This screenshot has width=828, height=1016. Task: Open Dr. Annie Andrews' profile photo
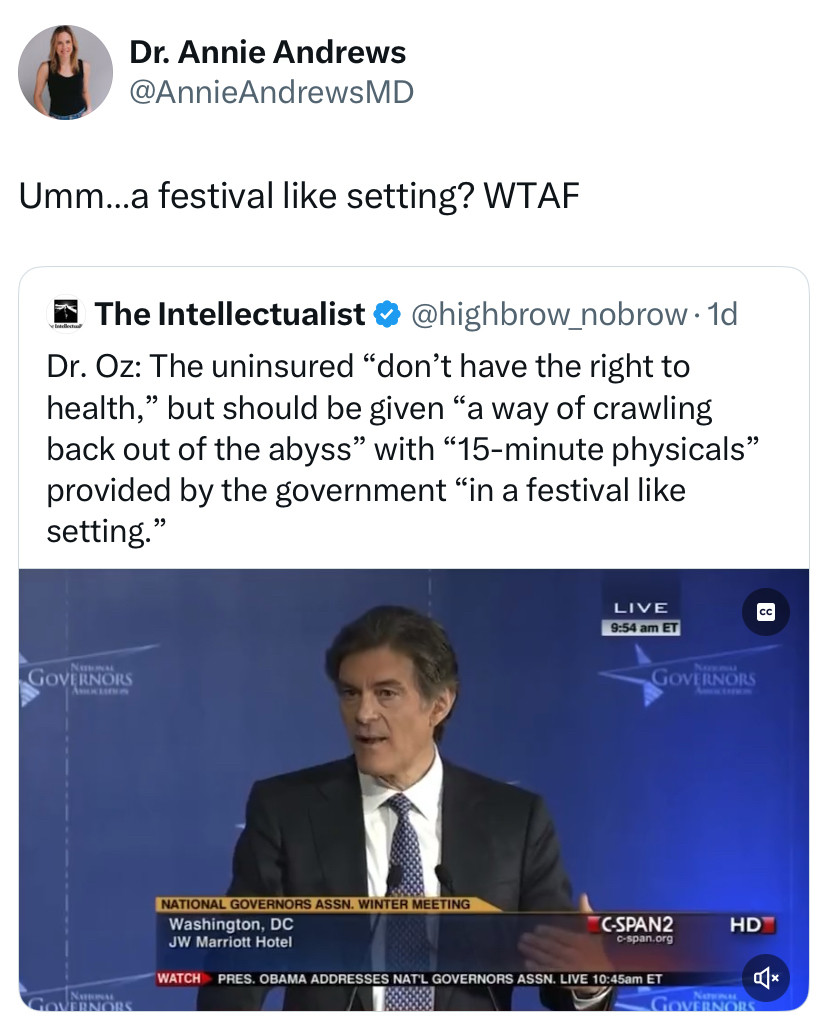65,72
